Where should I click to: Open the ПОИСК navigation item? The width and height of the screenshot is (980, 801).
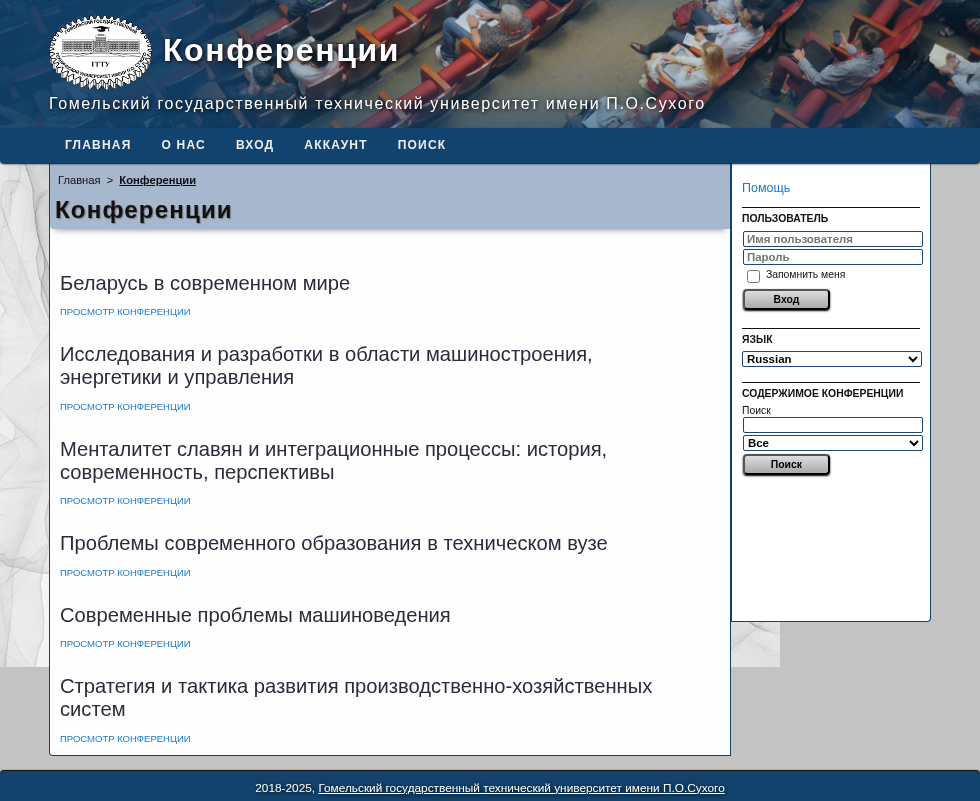click(x=422, y=145)
